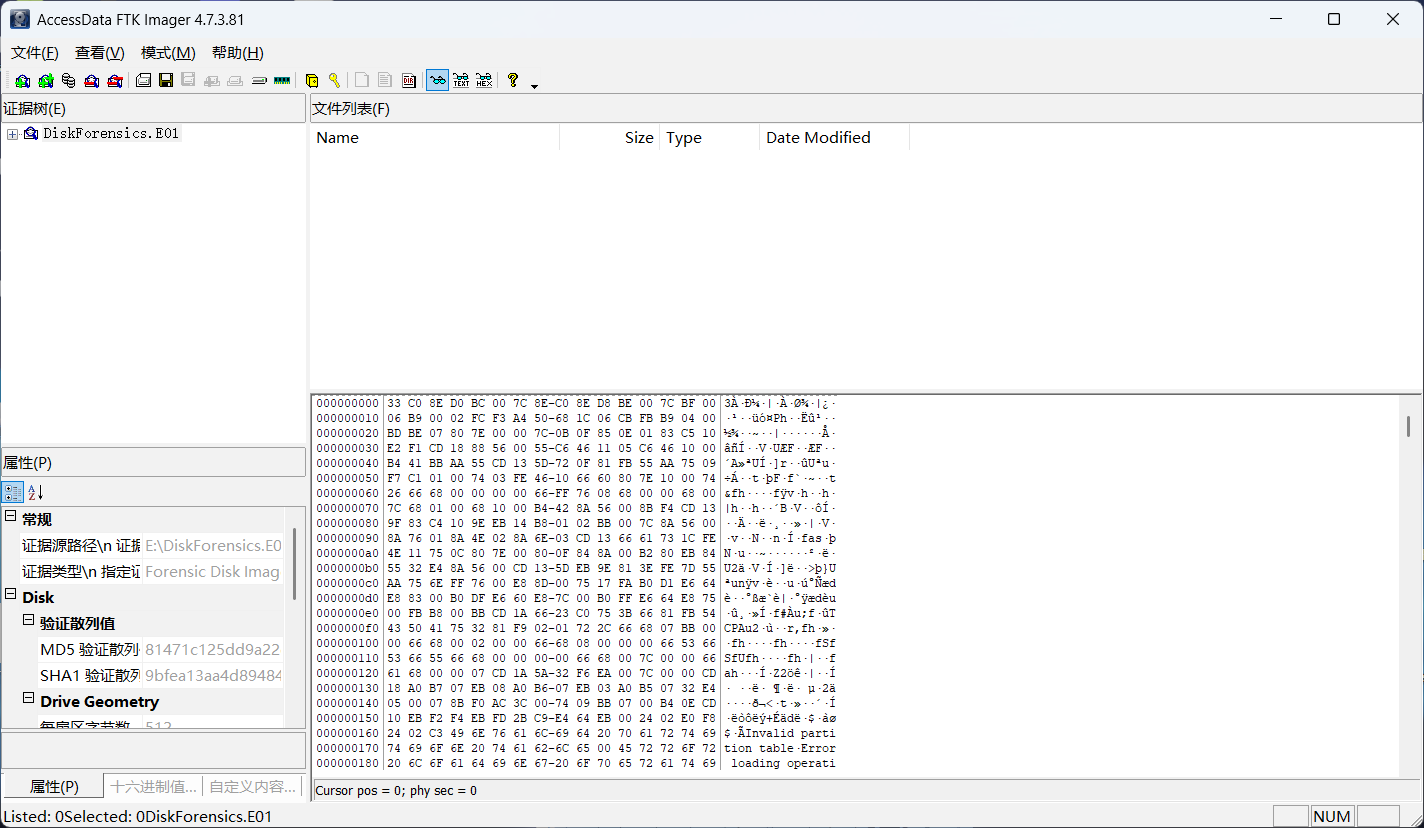Click the Date Modified column header

pyautogui.click(x=817, y=138)
